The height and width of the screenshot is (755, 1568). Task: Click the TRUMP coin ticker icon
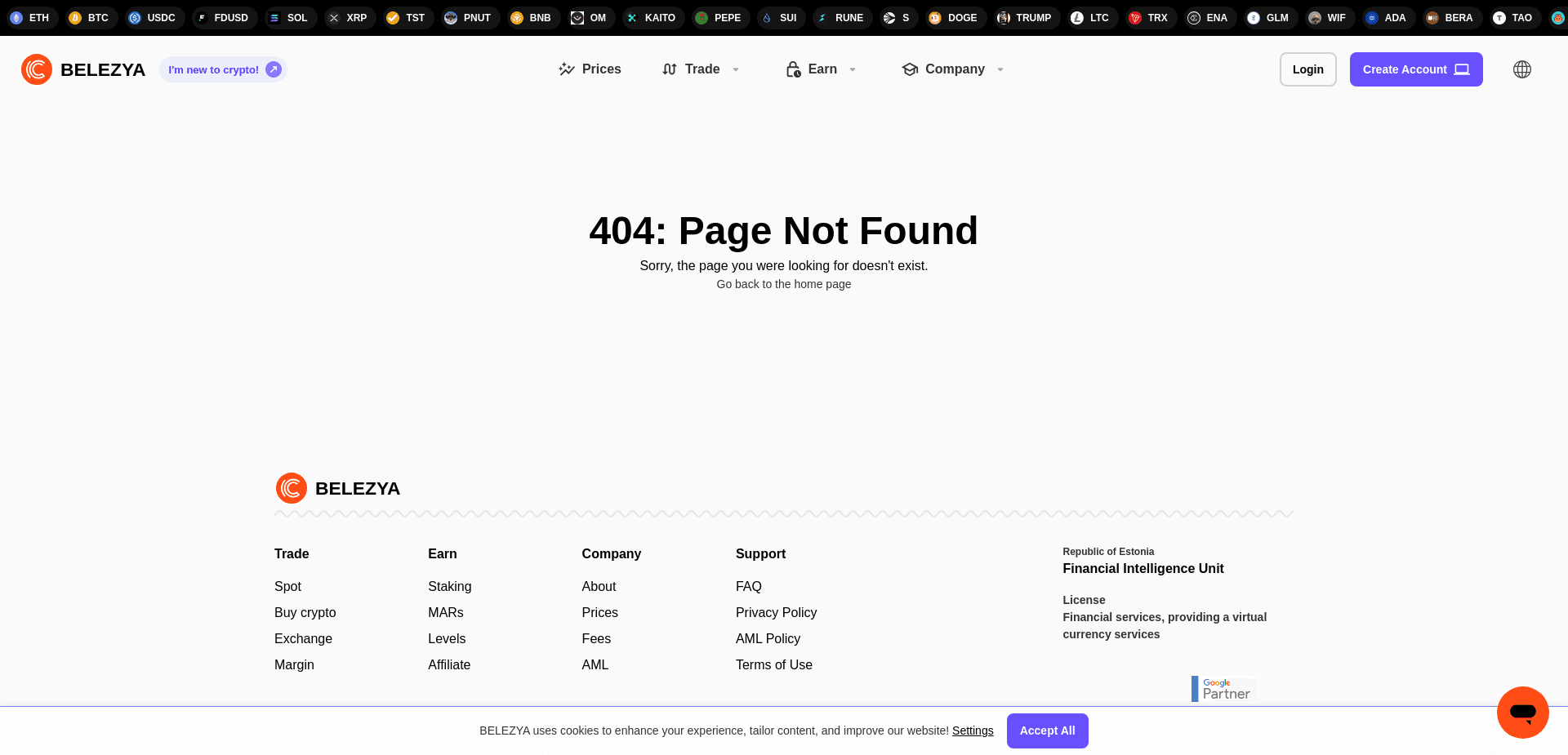(x=1004, y=17)
